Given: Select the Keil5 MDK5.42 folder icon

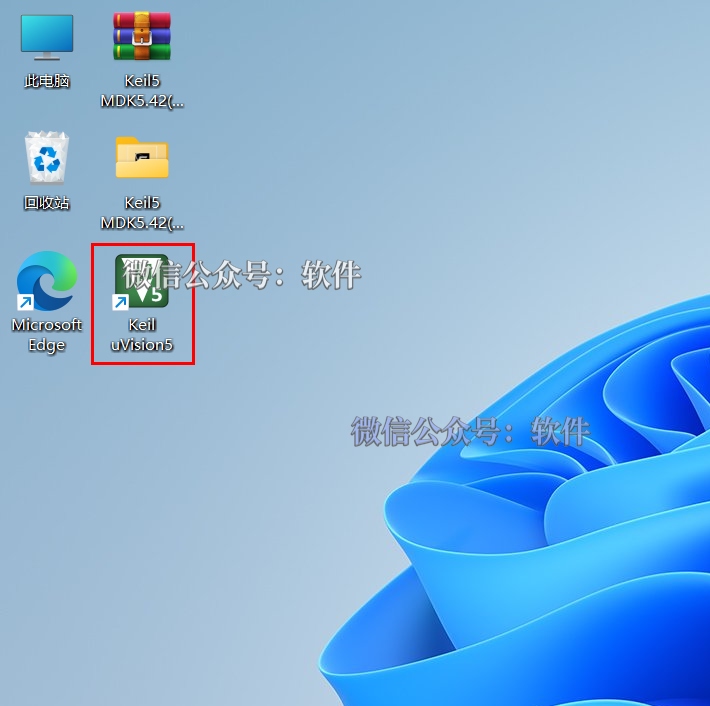Looking at the screenshot, I should coord(142,157).
